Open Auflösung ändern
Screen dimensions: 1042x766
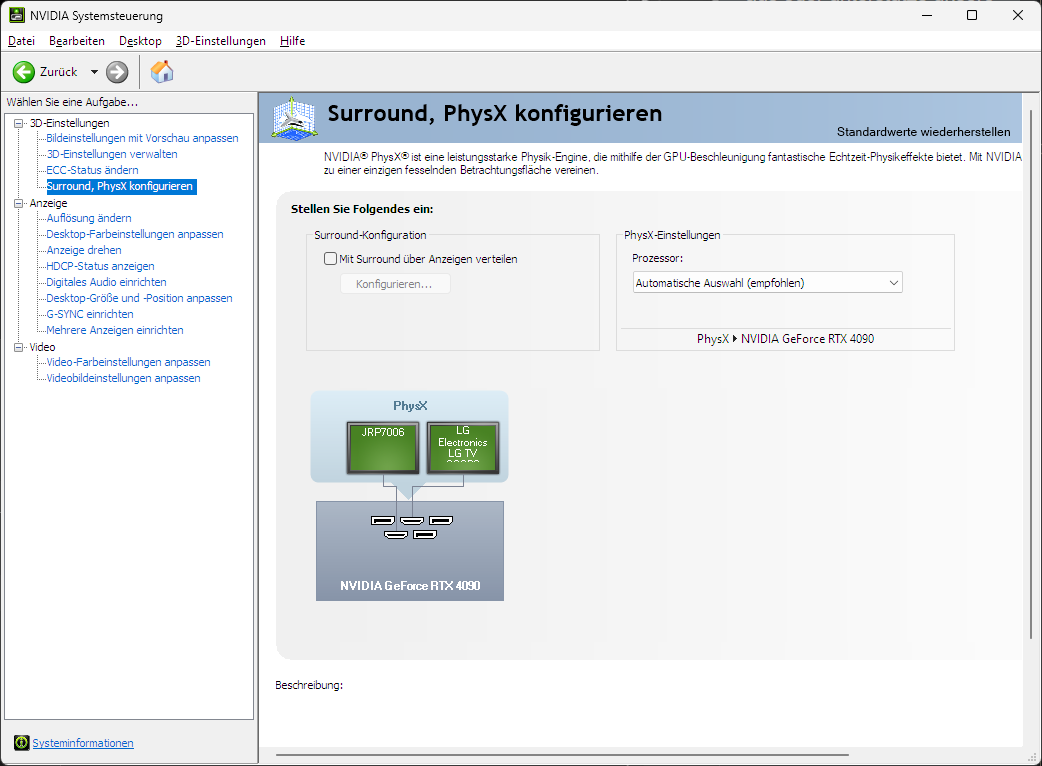click(89, 218)
